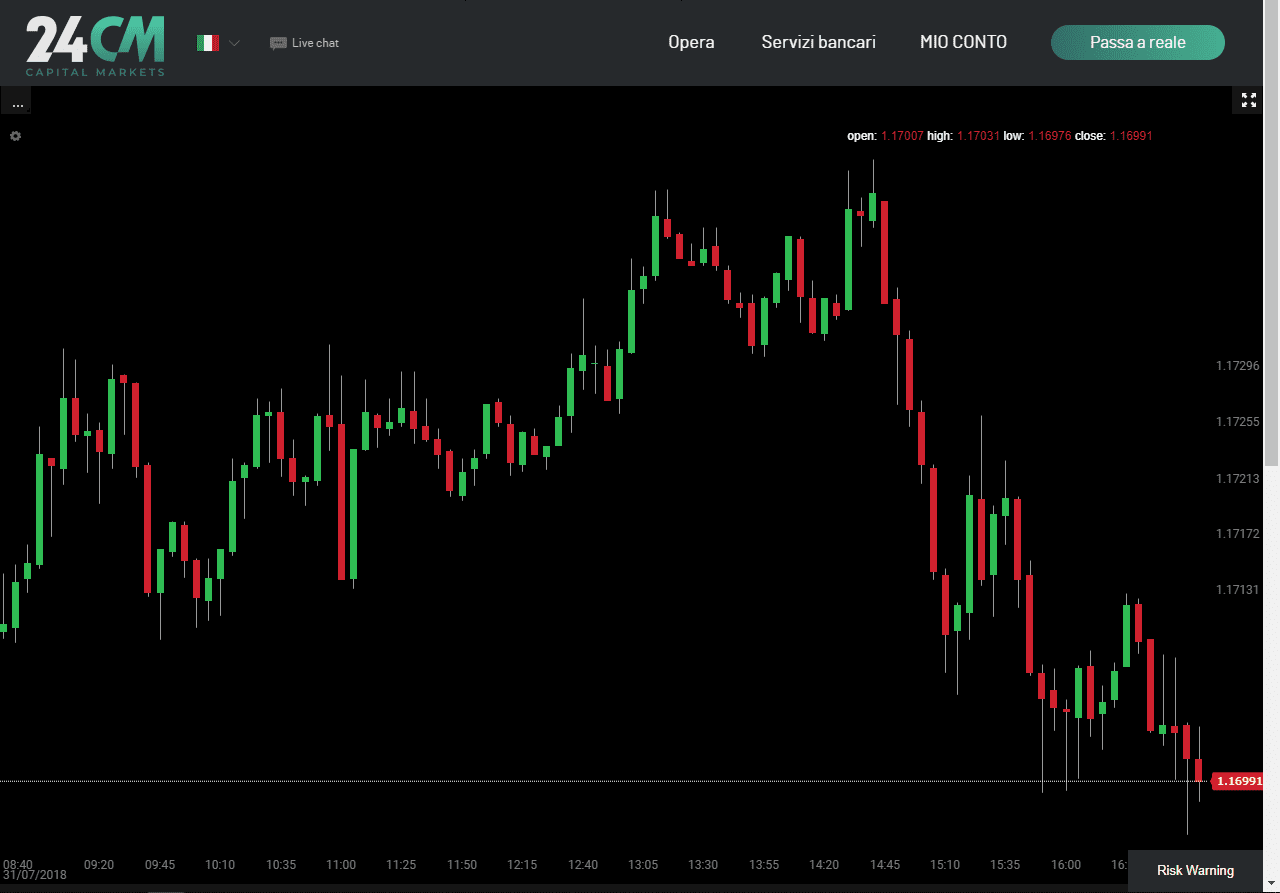Click the 1.17296 price axis label
1280x893 pixels.
click(1237, 366)
